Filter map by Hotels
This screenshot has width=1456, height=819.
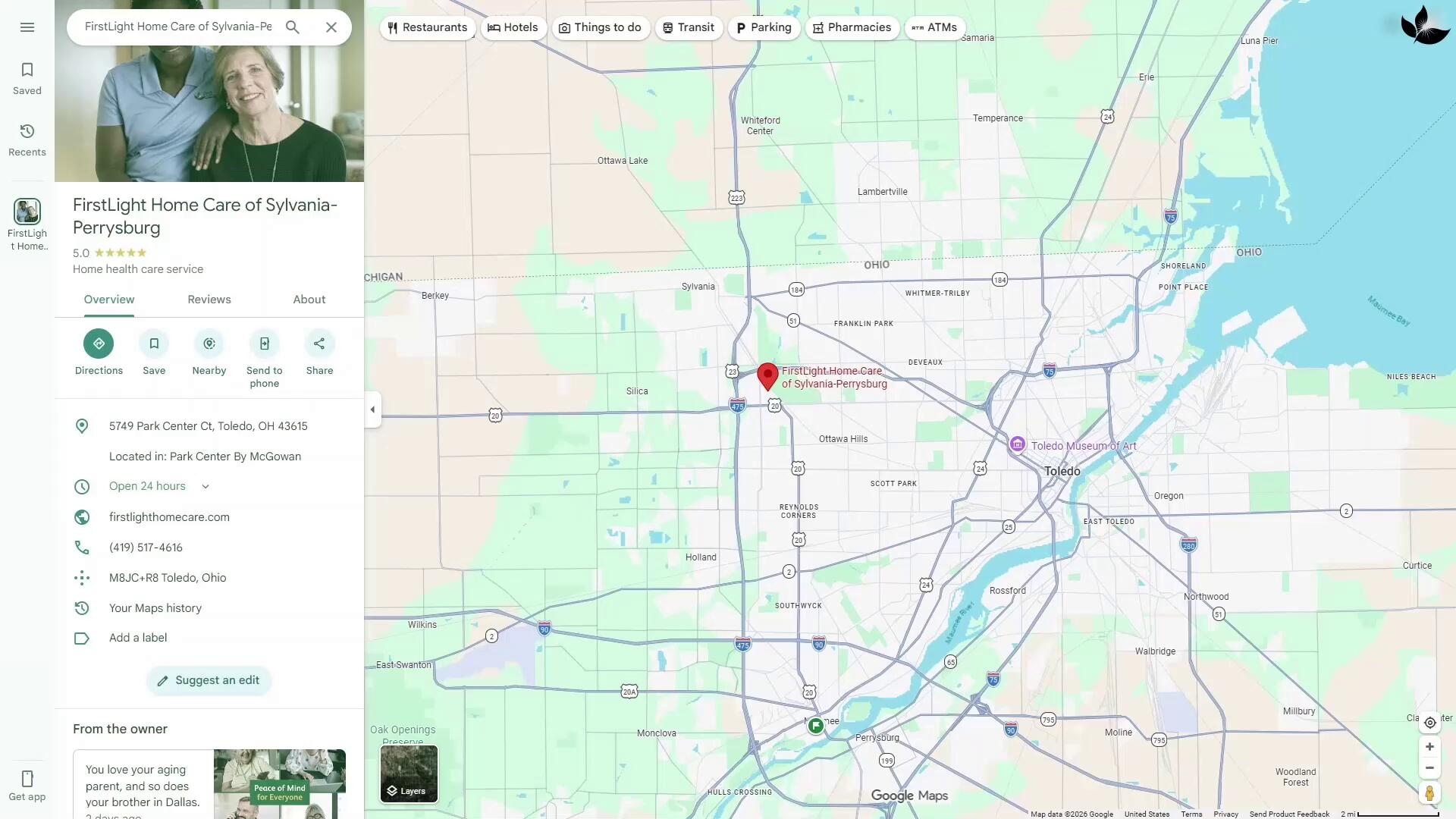[513, 27]
